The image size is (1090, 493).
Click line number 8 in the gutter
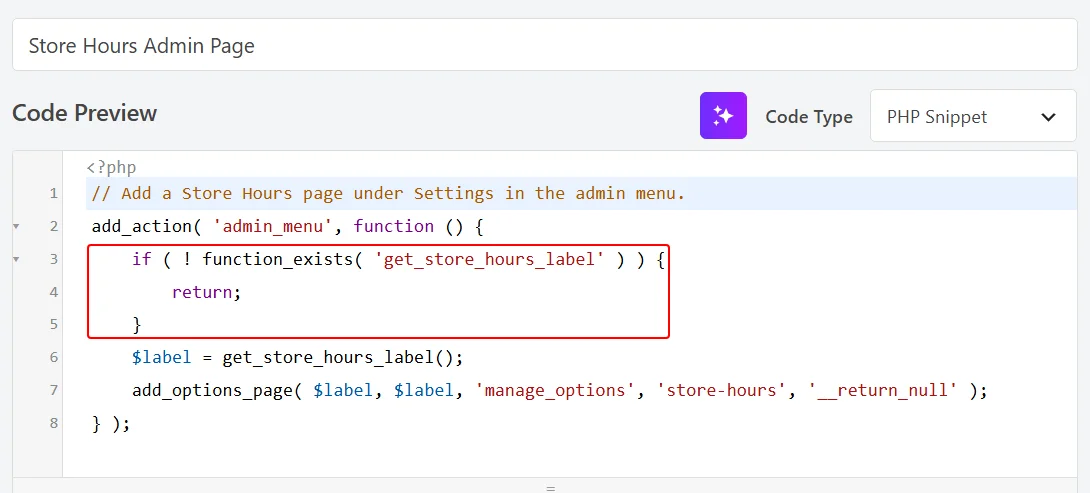pos(54,423)
